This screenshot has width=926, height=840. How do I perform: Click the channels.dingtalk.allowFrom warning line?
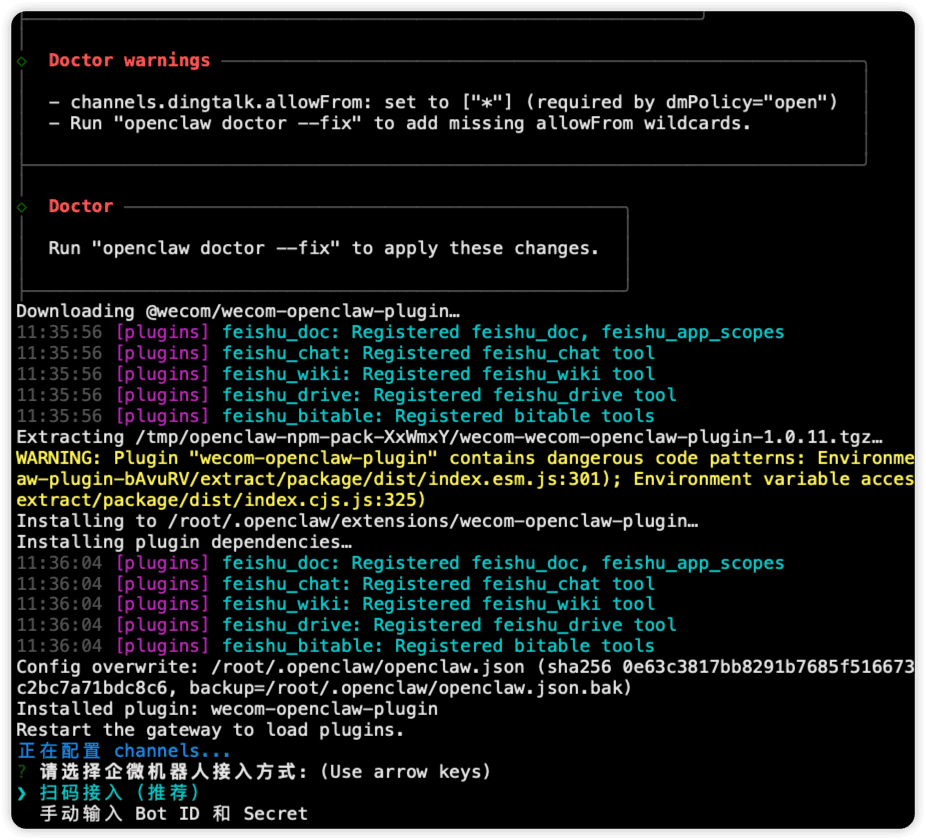click(443, 102)
